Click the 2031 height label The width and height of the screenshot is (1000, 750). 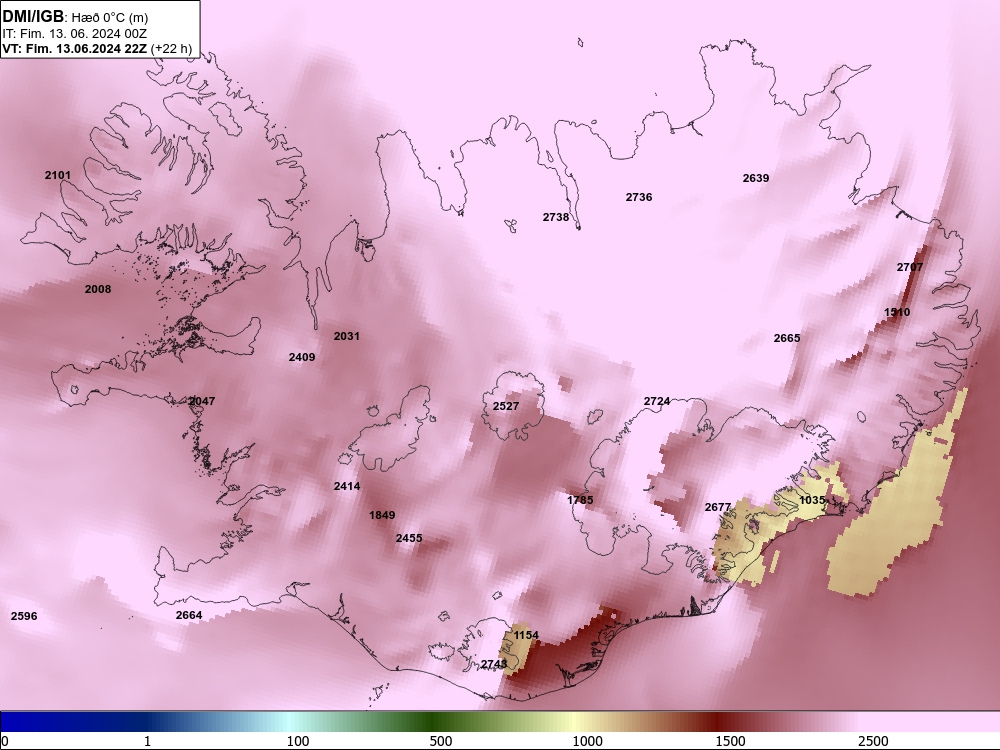tap(346, 335)
